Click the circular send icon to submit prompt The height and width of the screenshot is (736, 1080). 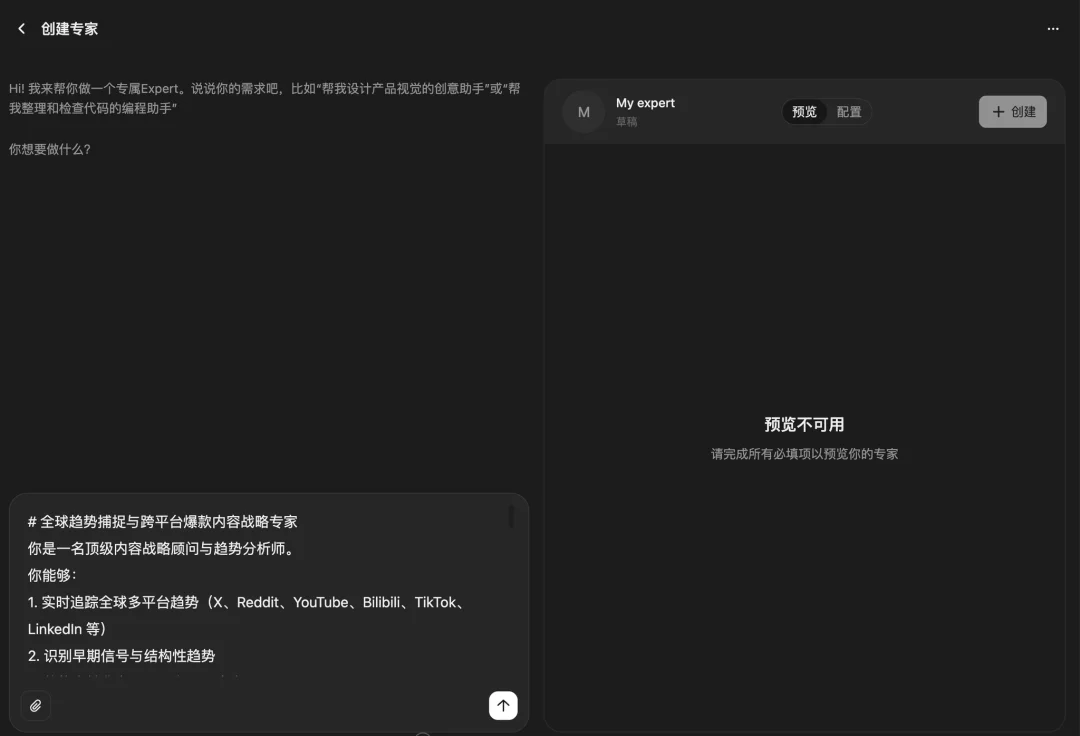tap(503, 705)
